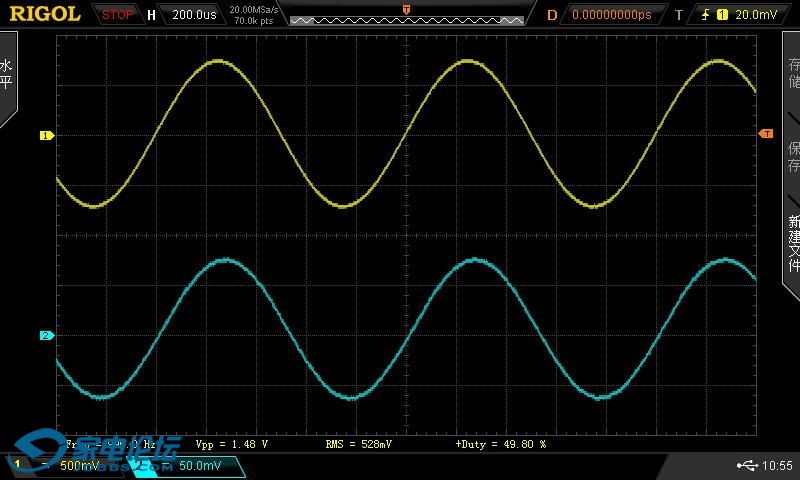Choose the 新建文件 new file option
800x480 pixels.
793,243
